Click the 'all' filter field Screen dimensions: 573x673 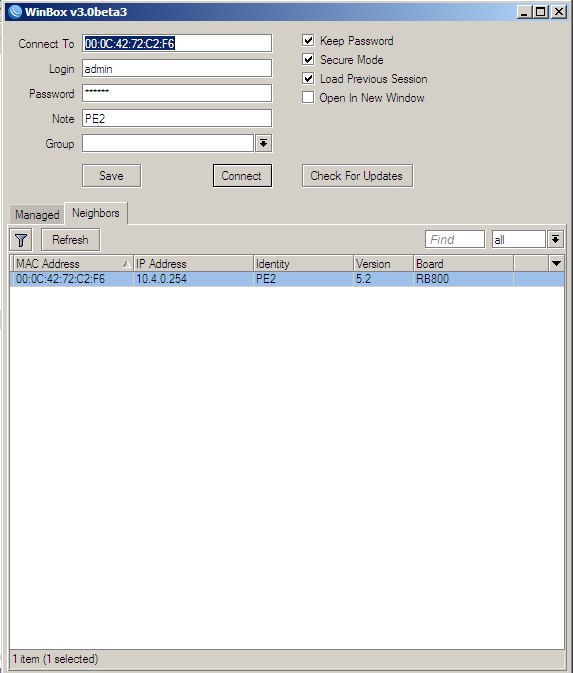(x=519, y=239)
